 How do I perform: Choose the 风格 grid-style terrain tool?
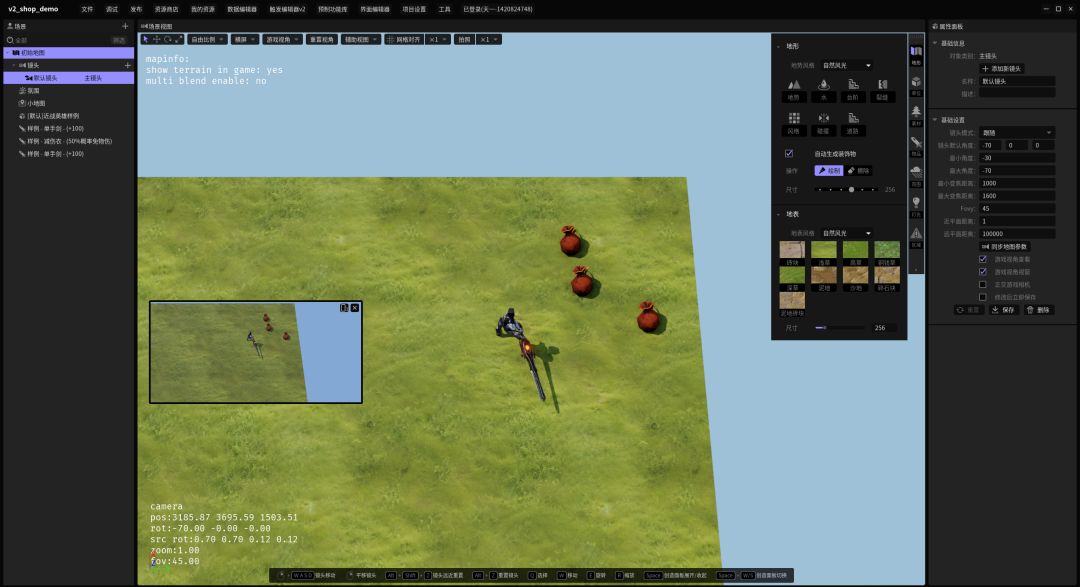793,123
